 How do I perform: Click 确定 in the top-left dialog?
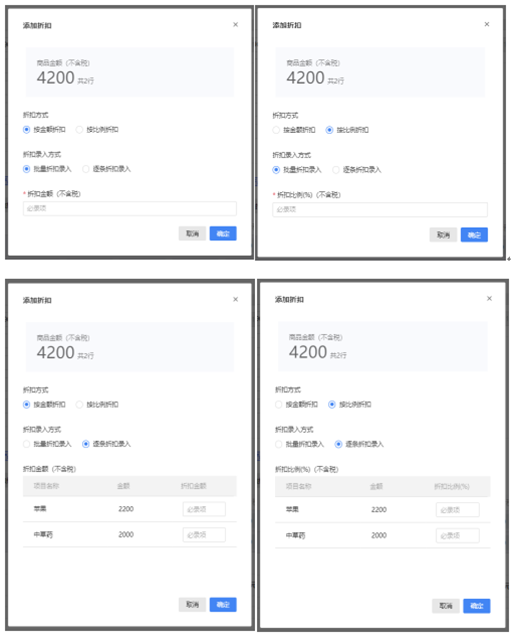click(x=223, y=234)
